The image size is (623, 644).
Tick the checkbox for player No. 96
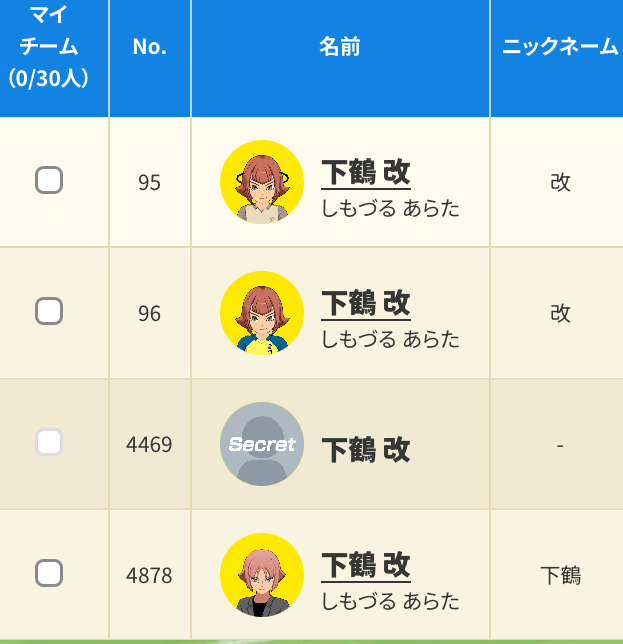point(49,312)
